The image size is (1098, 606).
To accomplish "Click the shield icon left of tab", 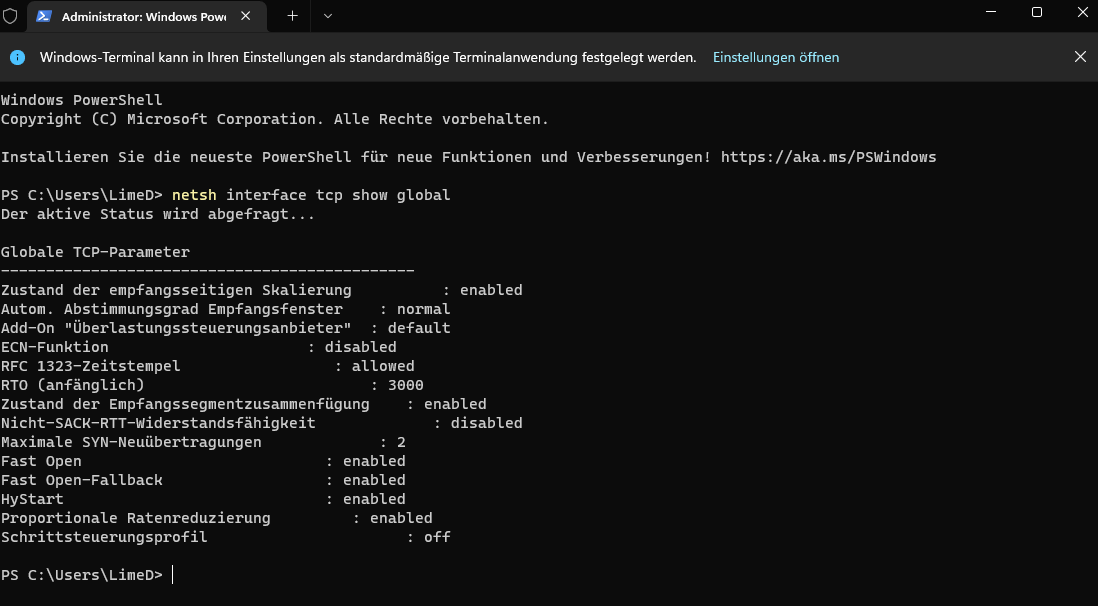I will (x=10, y=15).
